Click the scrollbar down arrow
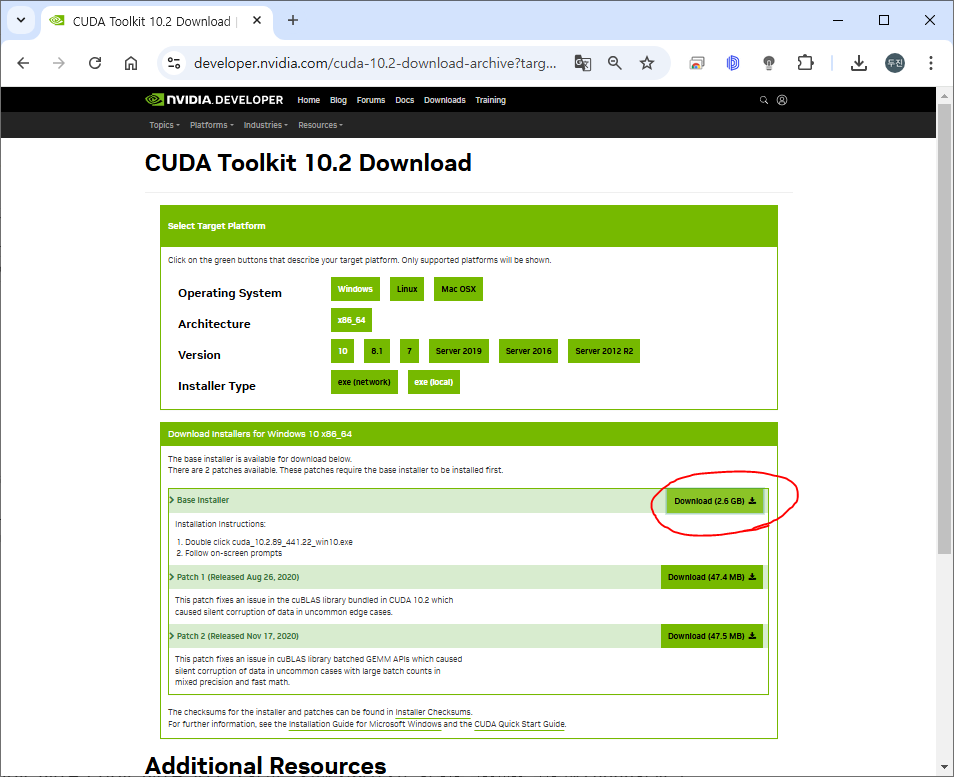This screenshot has width=954, height=777. click(944, 767)
